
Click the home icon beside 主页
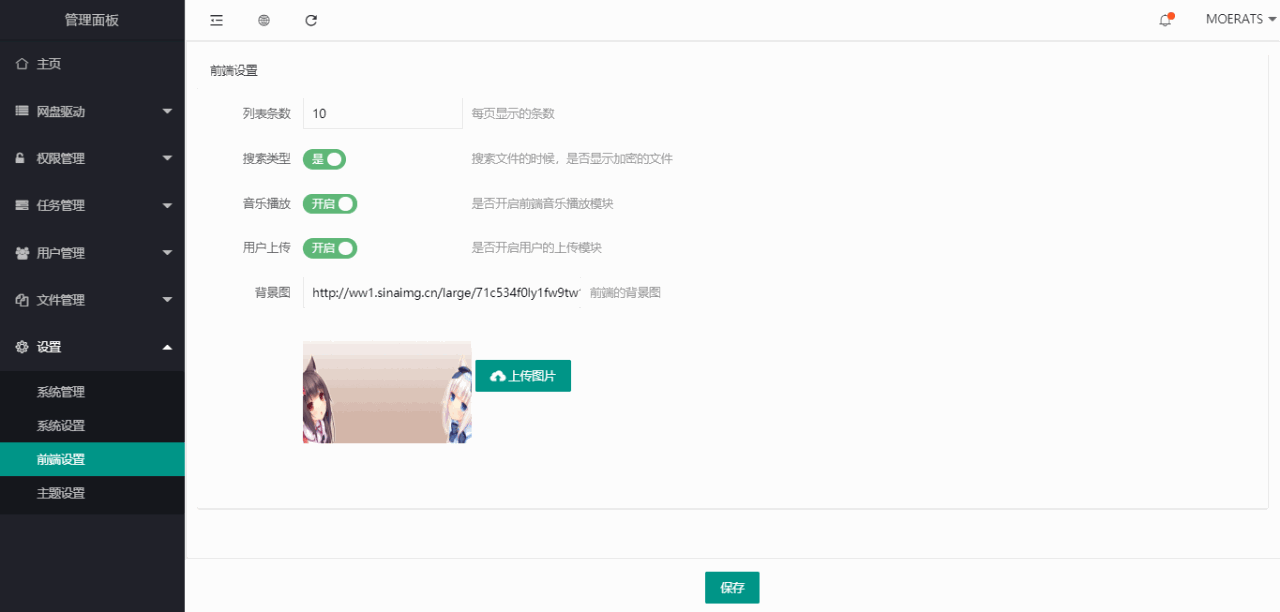click(22, 64)
